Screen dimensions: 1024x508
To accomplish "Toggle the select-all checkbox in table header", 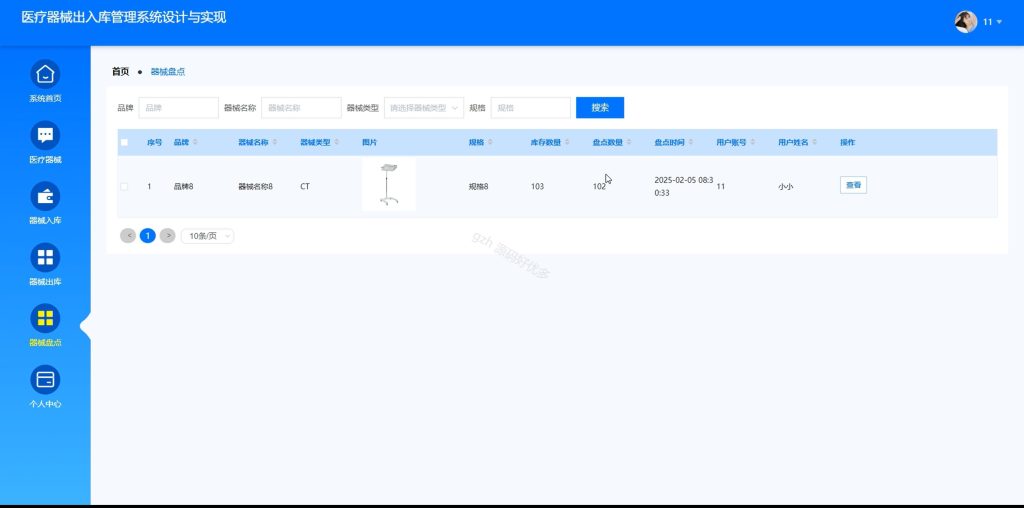I will (x=124, y=142).
